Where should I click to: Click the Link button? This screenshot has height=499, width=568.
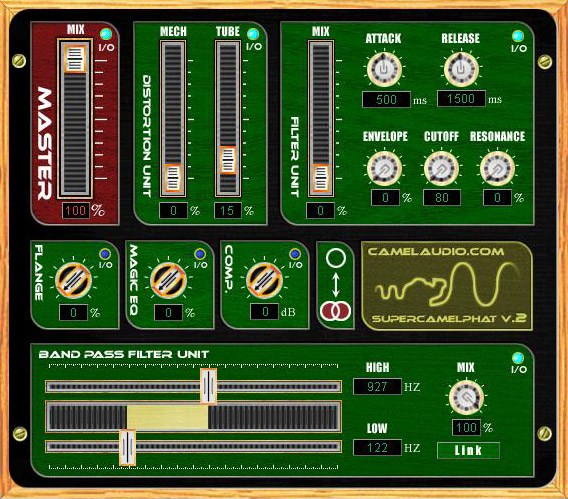(468, 450)
